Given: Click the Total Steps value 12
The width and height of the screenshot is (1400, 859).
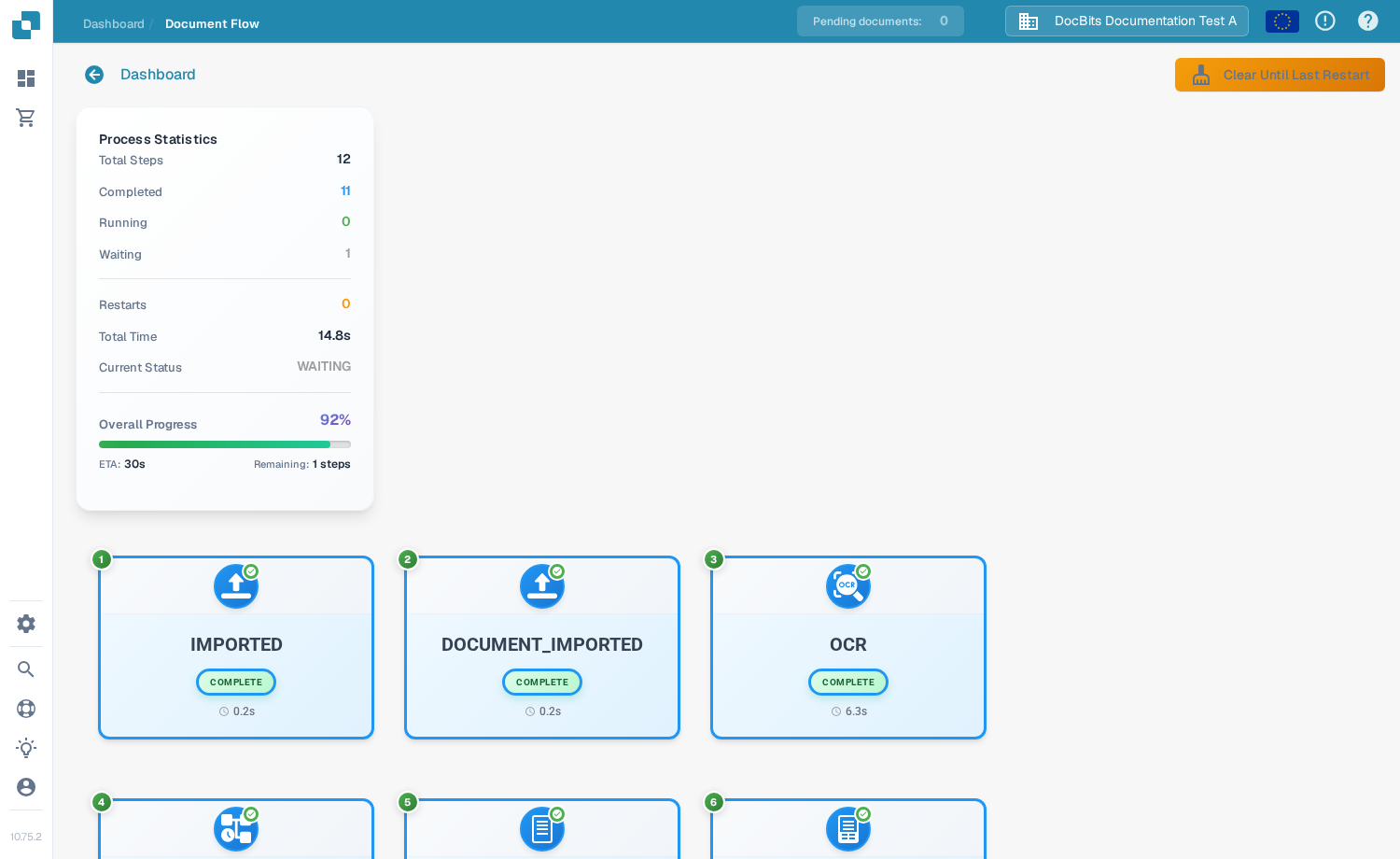Looking at the screenshot, I should tap(343, 160).
